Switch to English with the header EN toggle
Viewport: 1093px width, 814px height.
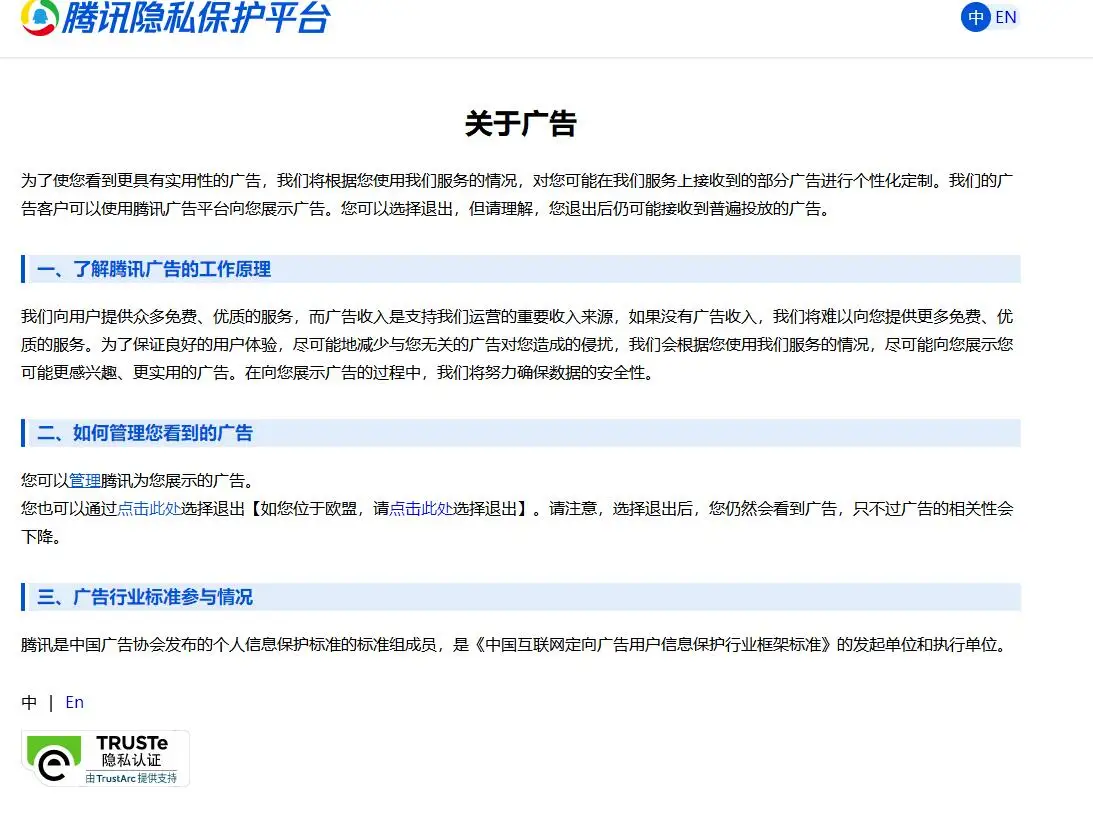coord(1005,17)
